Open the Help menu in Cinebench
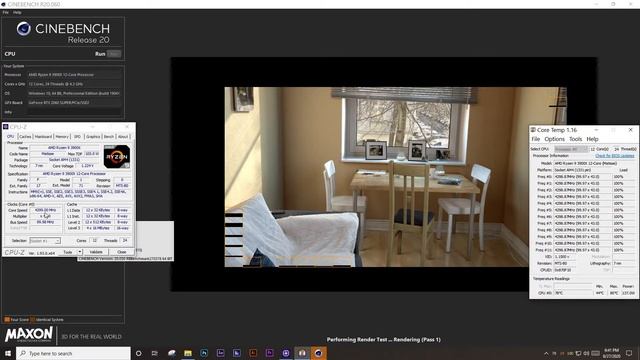This screenshot has width=640, height=360. point(17,13)
